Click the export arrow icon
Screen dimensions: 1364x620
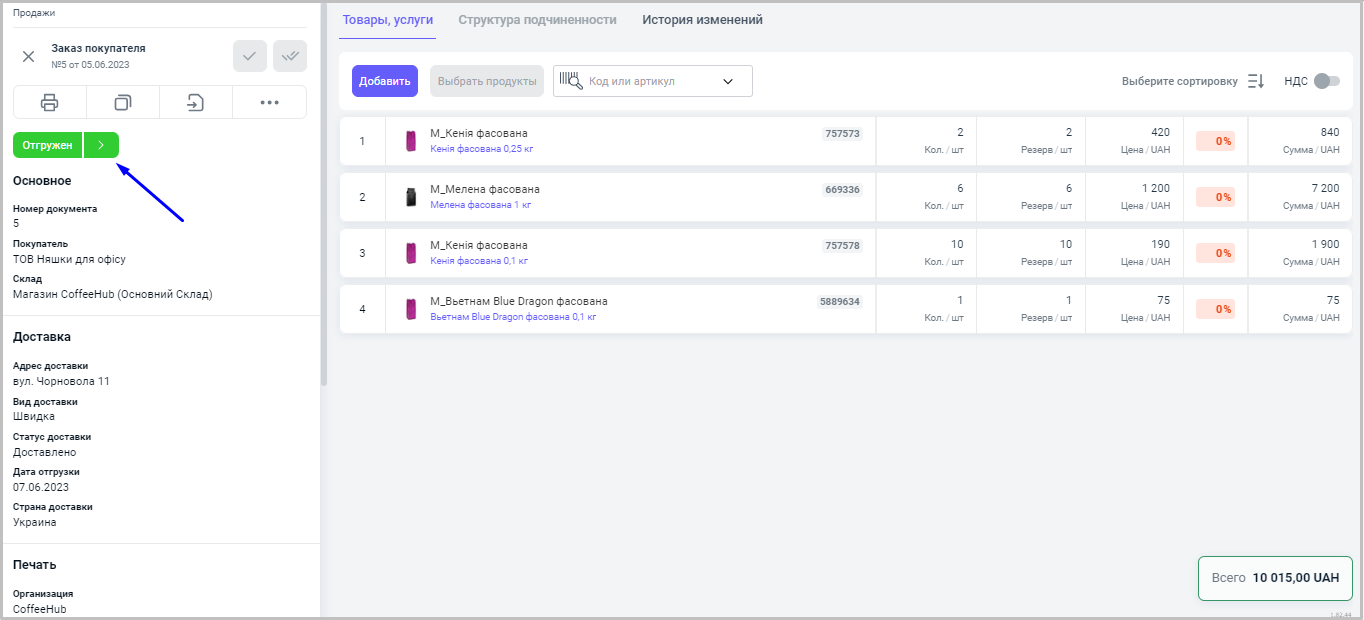pos(196,102)
